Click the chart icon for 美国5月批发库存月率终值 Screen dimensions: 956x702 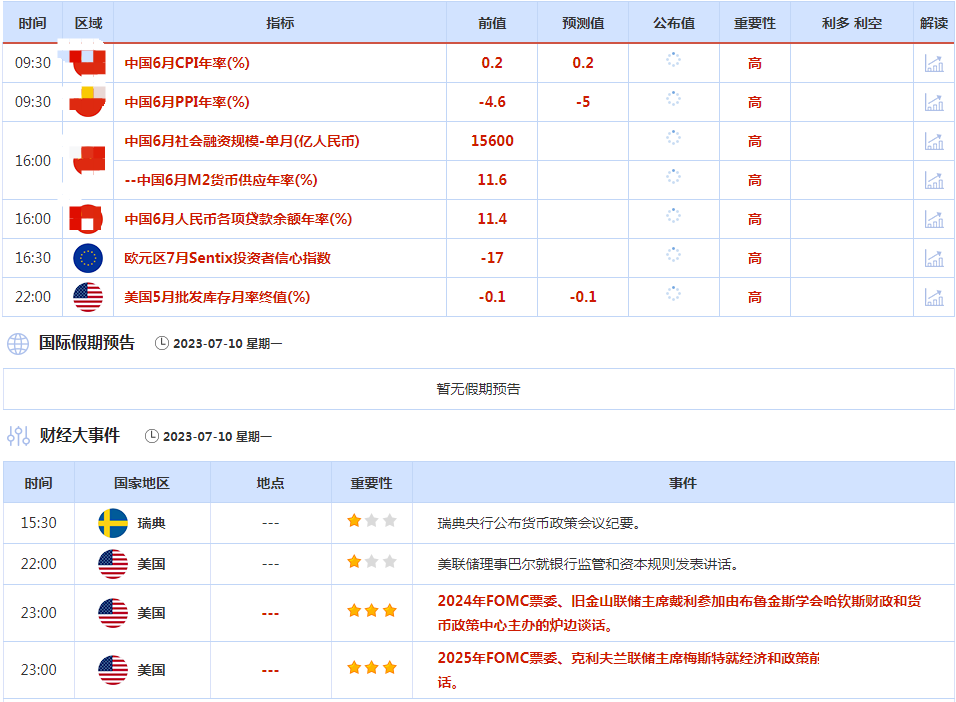pyautogui.click(x=934, y=297)
